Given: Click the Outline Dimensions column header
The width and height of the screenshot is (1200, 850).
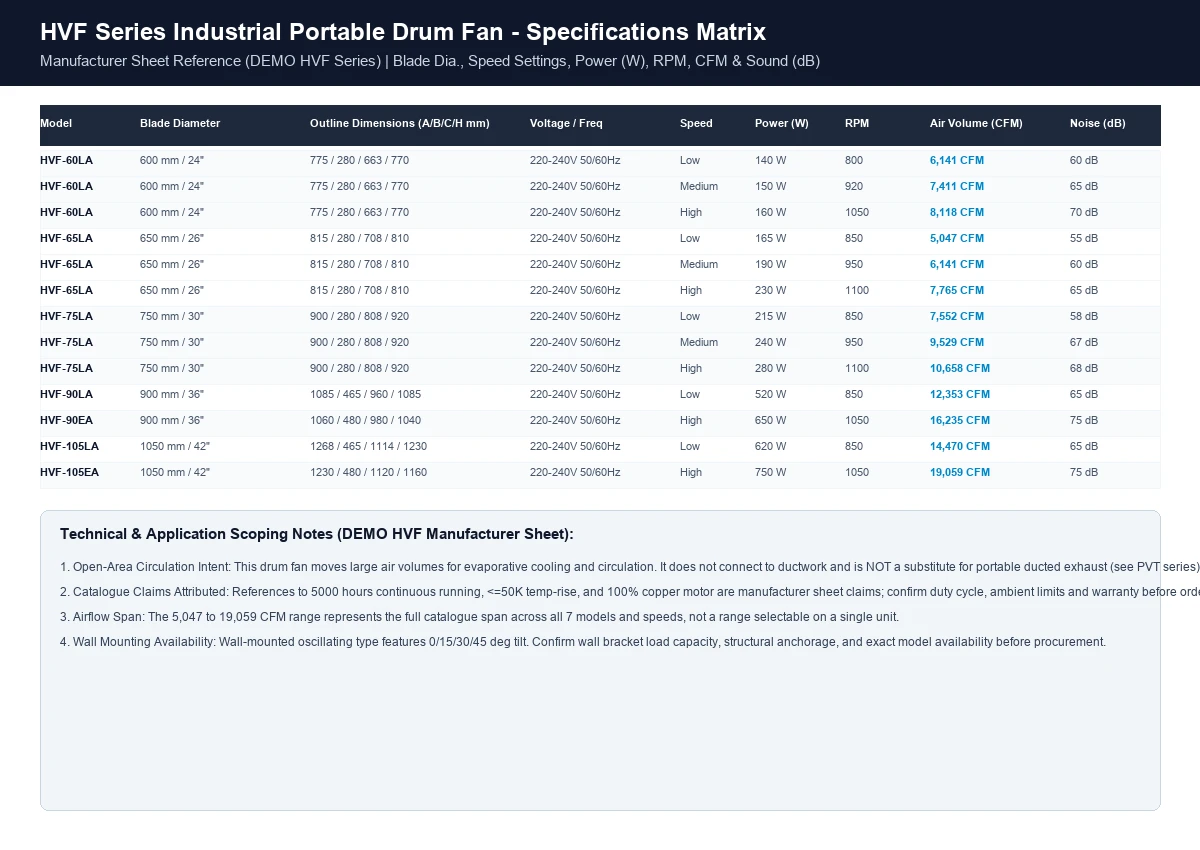Looking at the screenshot, I should pyautogui.click(x=400, y=124).
